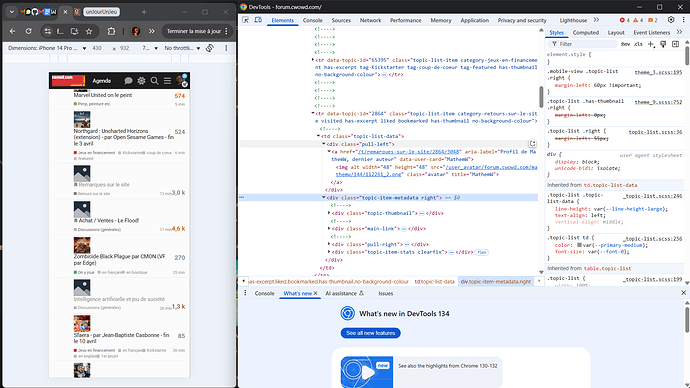Image resolution: width=690 pixels, height=388 pixels.
Task: Collapse the selected topic-item-metadata right div
Action: point(323,198)
